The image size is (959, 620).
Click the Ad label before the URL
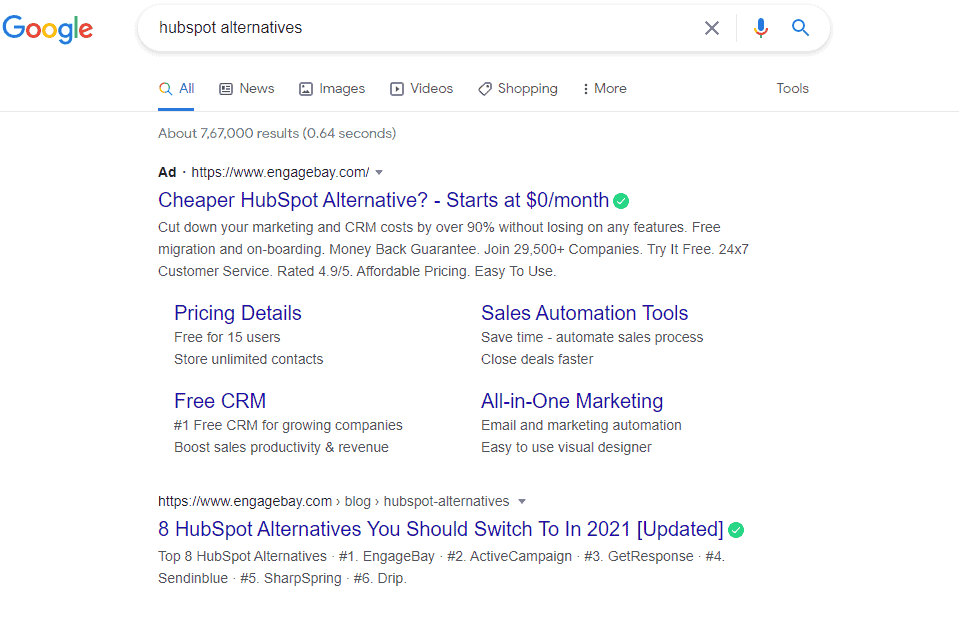[x=167, y=172]
